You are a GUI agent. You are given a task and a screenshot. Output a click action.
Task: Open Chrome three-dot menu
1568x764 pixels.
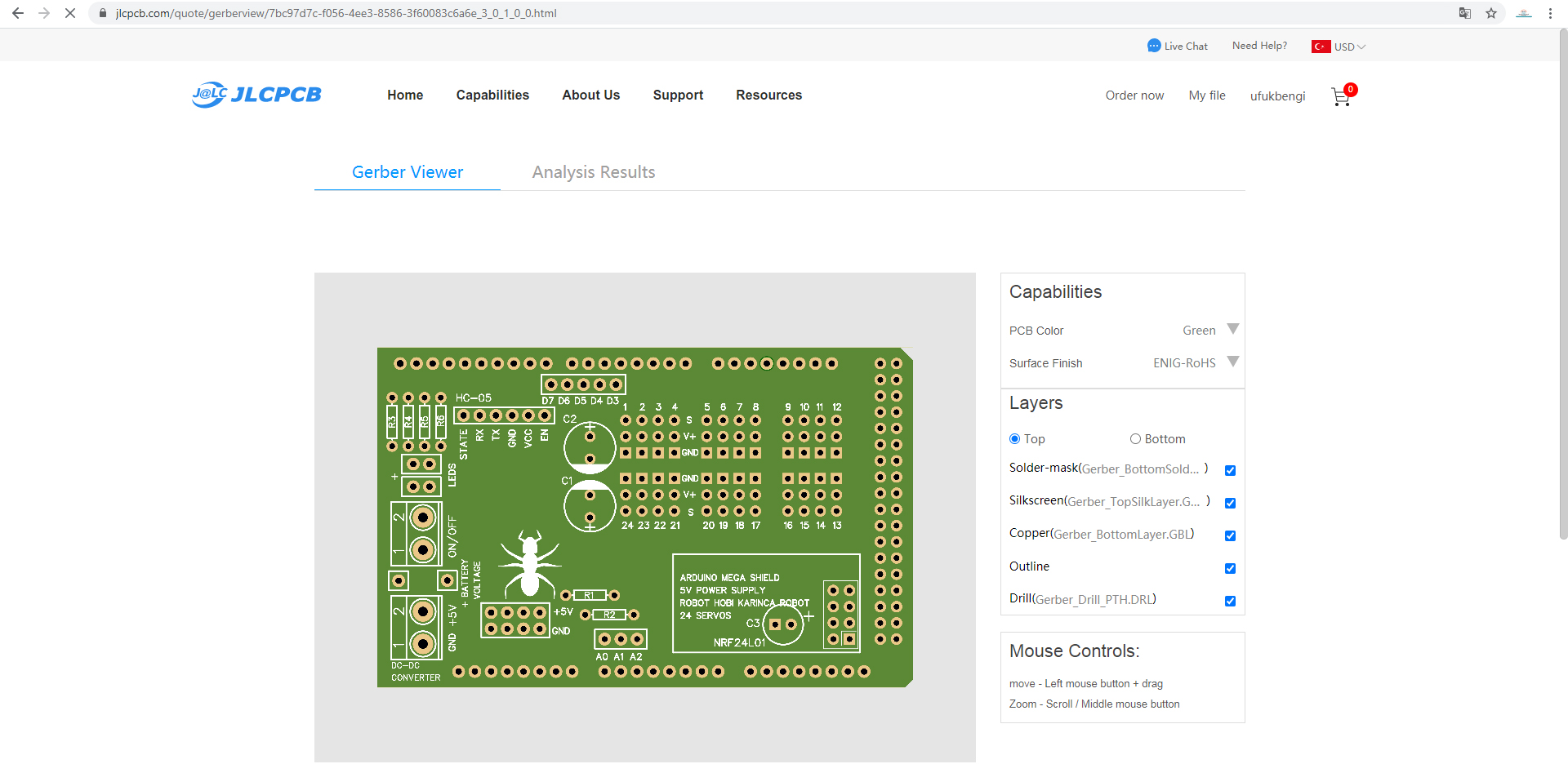1550,13
